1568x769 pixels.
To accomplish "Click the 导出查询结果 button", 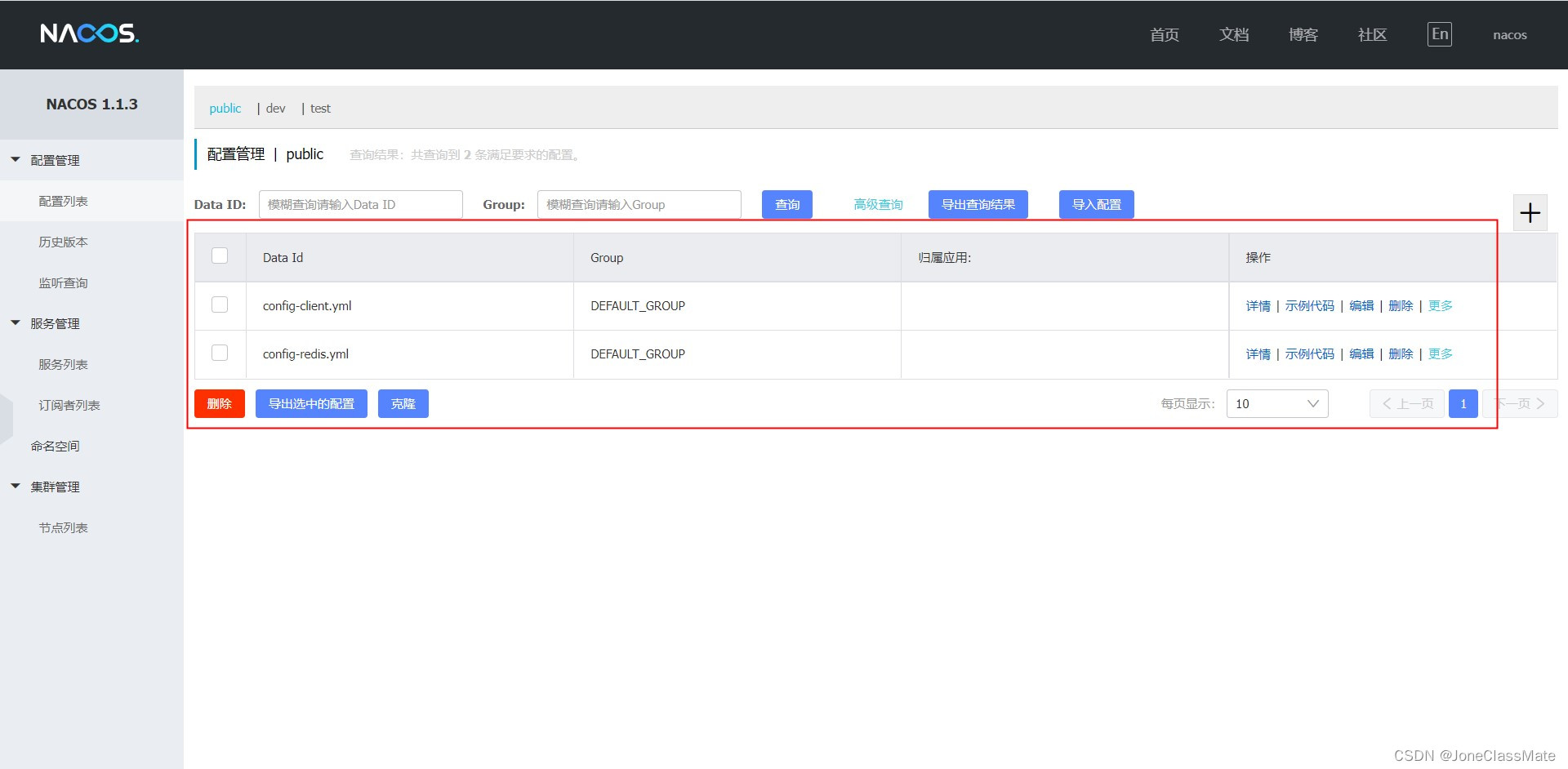I will point(978,205).
